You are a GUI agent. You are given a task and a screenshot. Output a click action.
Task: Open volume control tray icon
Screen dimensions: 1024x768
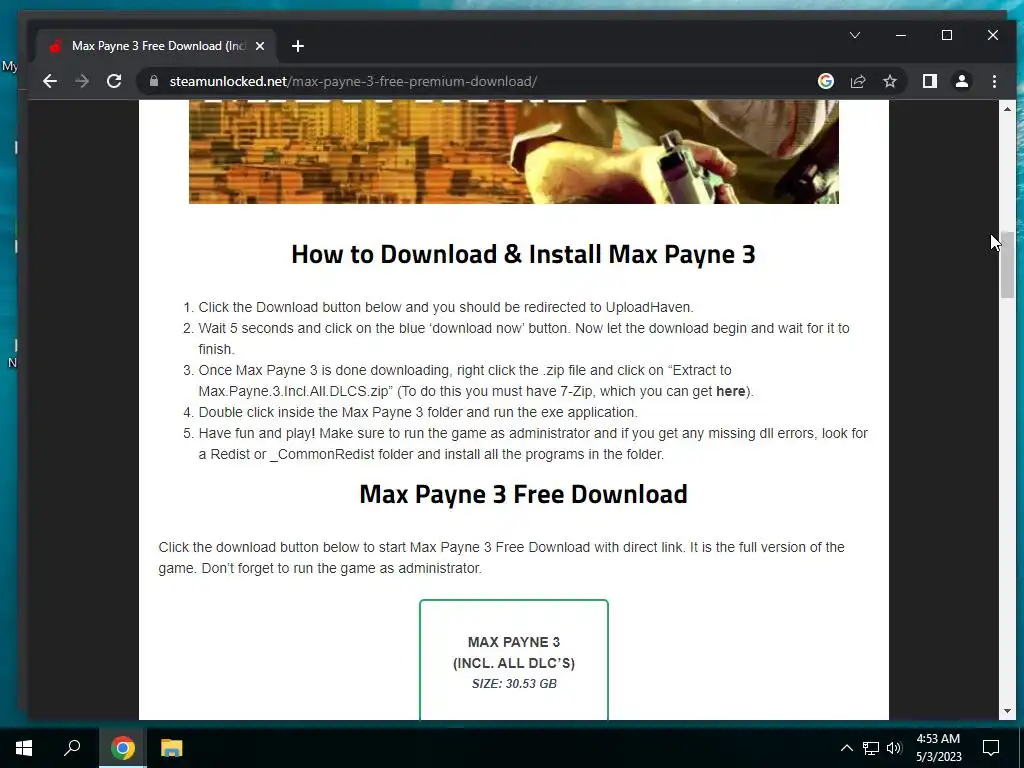[x=894, y=748]
